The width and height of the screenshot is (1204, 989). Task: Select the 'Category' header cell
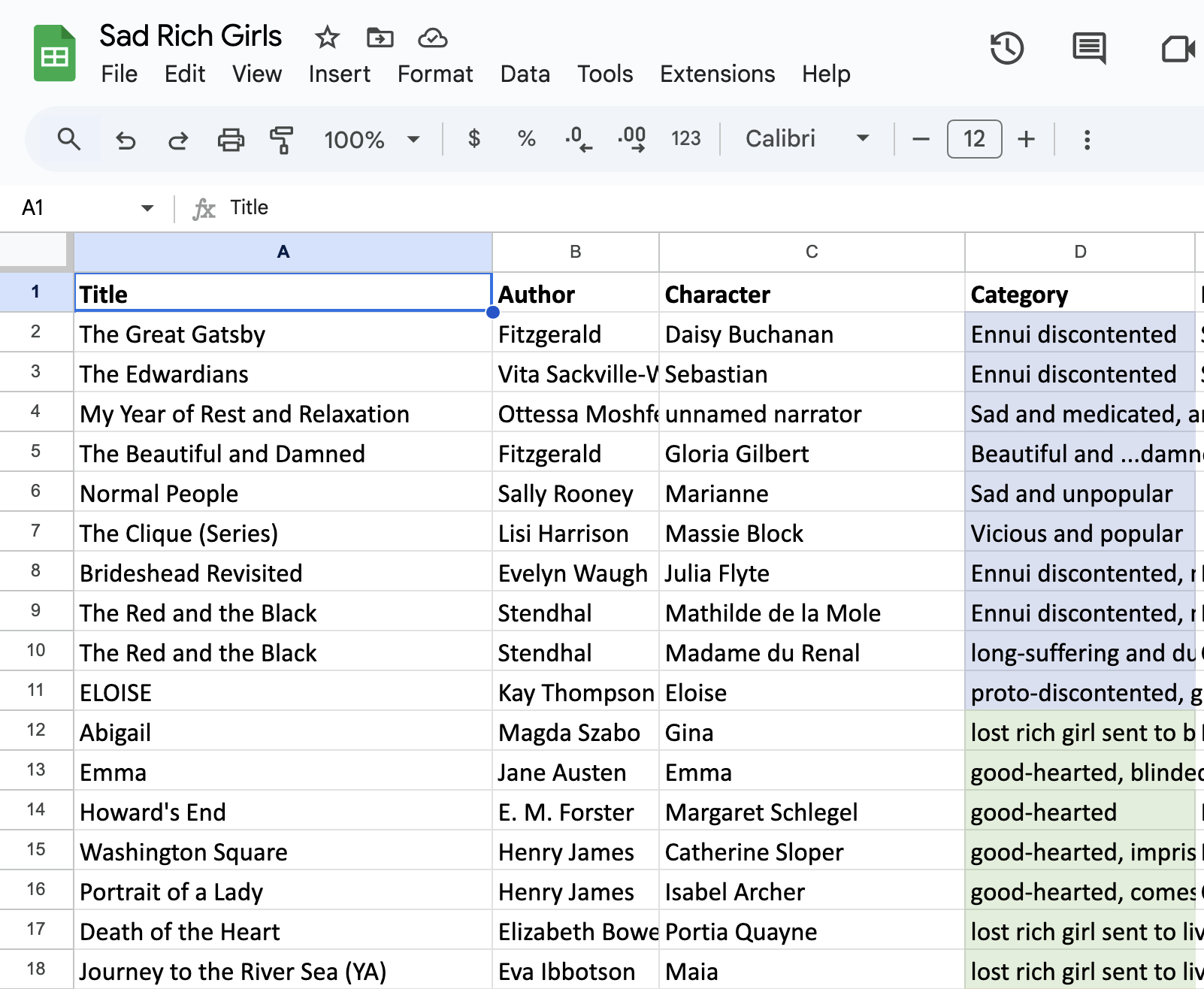[1080, 293]
